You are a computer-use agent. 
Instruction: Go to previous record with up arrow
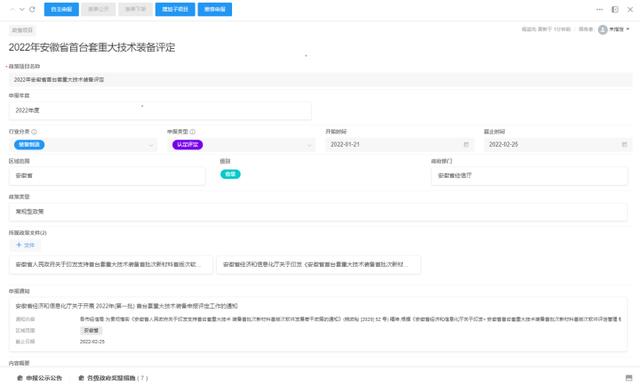(12, 9)
